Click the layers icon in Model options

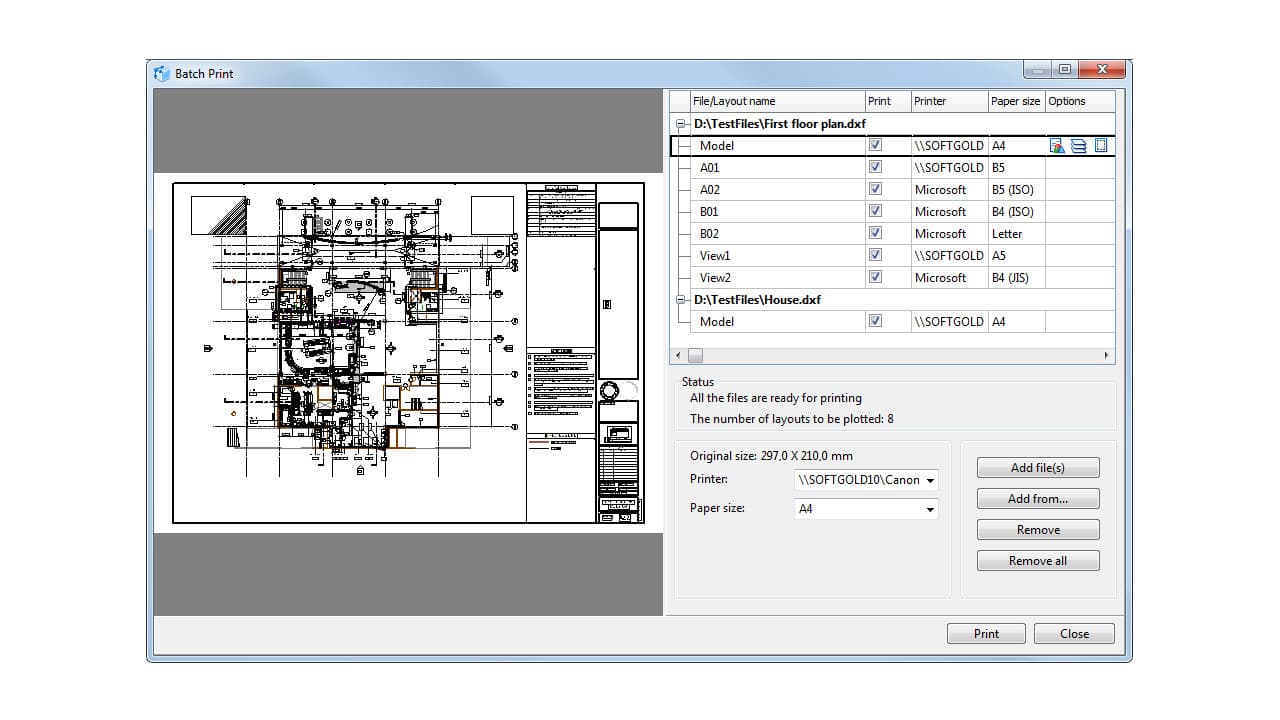tap(1078, 145)
